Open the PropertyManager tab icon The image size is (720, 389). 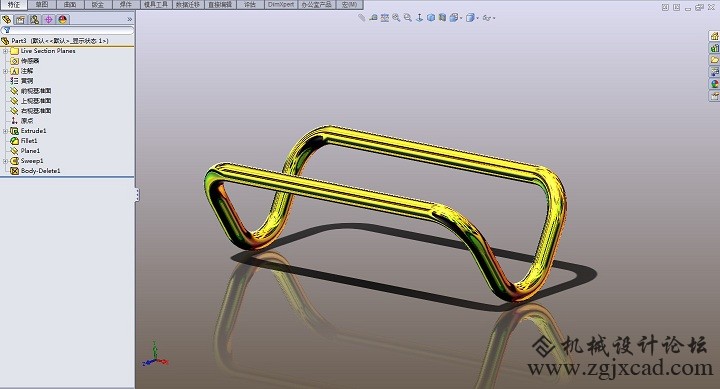(20, 19)
